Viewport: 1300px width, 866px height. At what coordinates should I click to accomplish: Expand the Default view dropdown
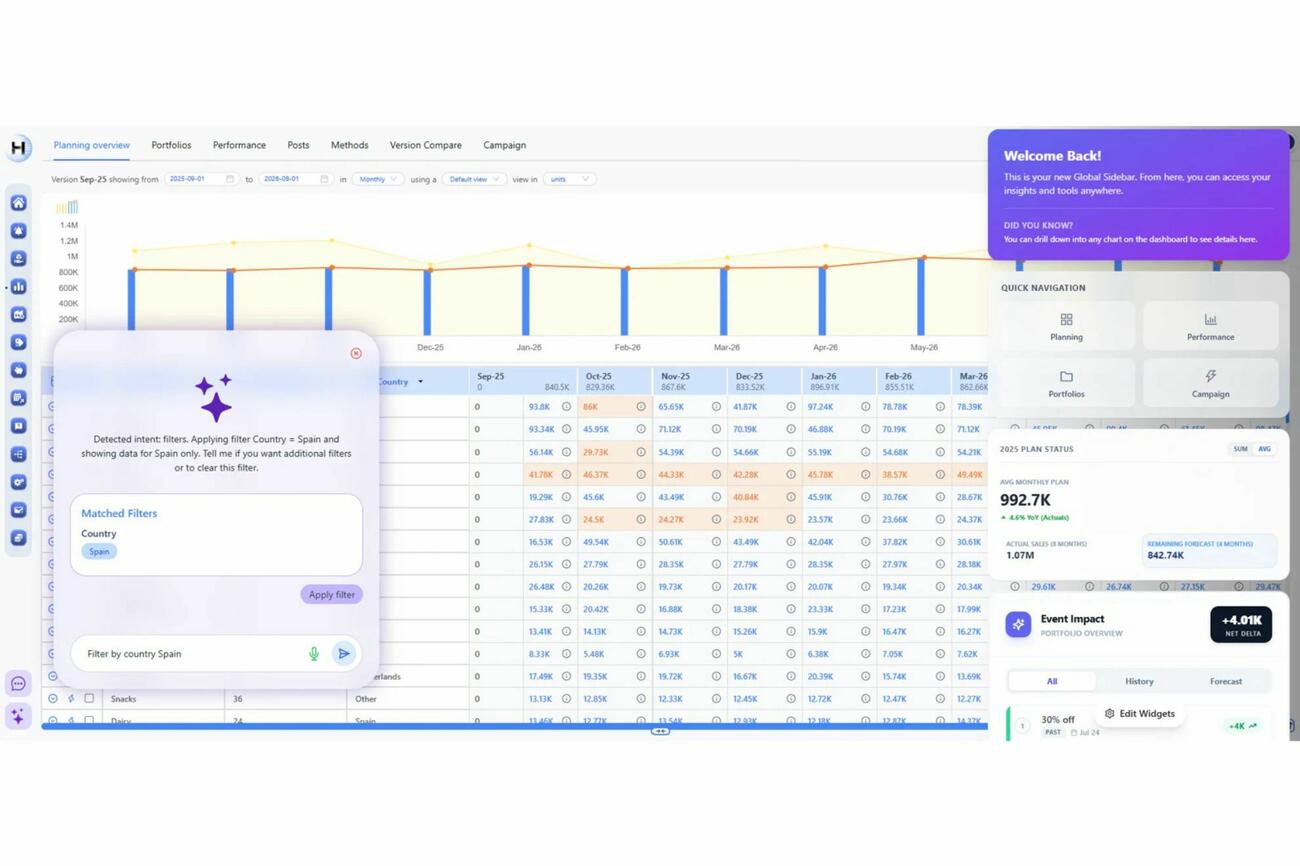[473, 179]
